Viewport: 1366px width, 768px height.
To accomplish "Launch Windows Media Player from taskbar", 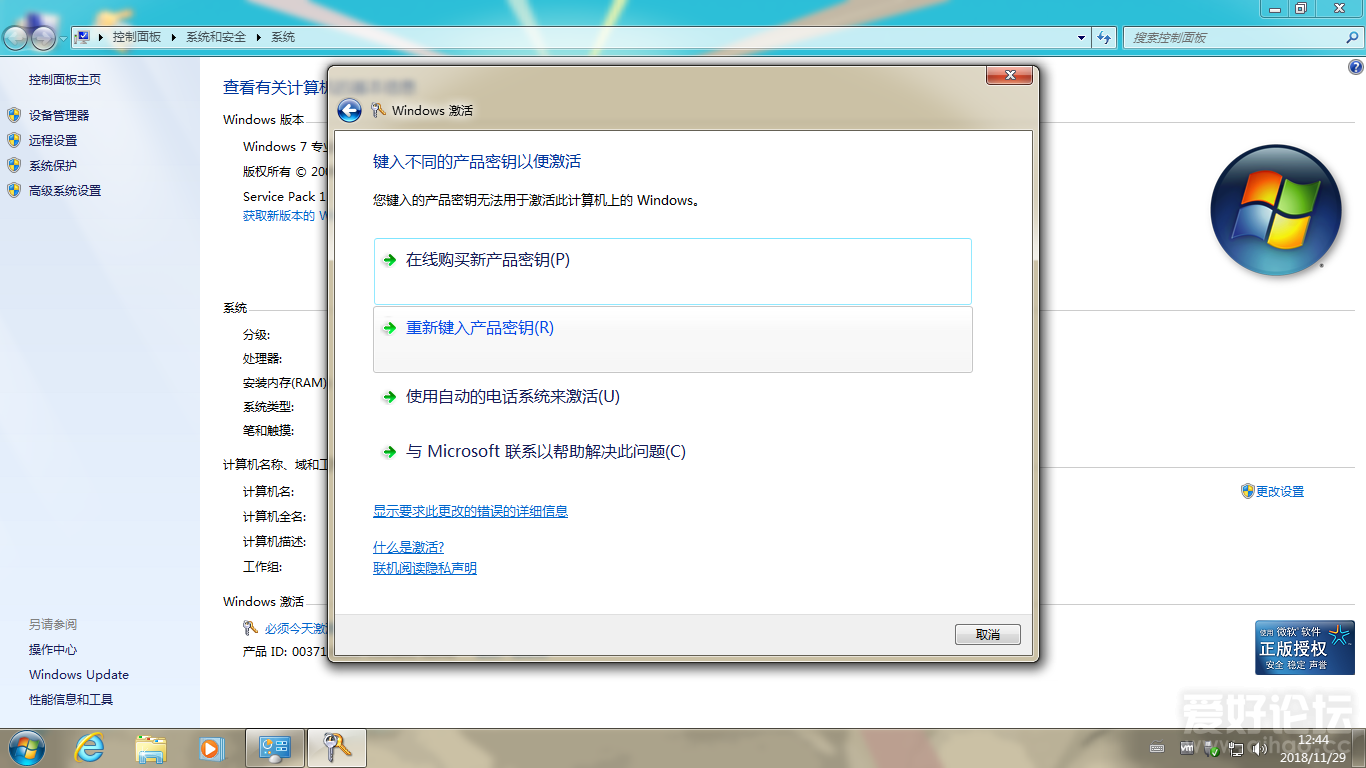I will pos(211,748).
